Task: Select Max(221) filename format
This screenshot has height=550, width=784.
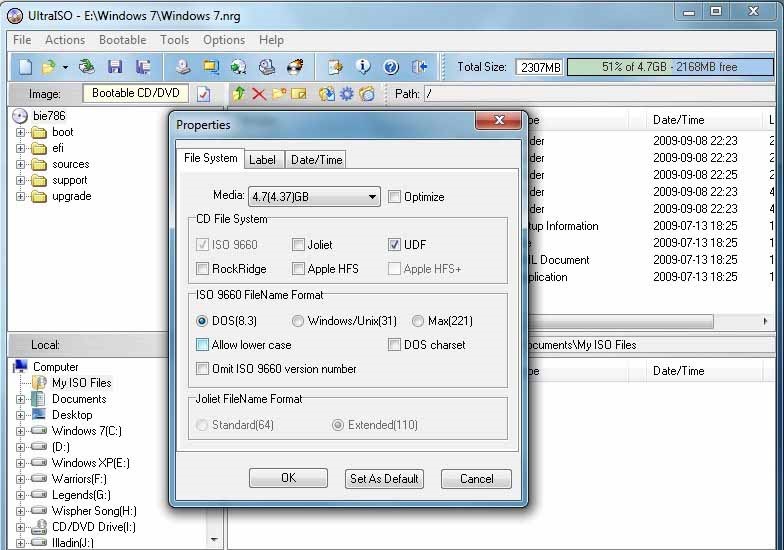Action: [x=418, y=320]
